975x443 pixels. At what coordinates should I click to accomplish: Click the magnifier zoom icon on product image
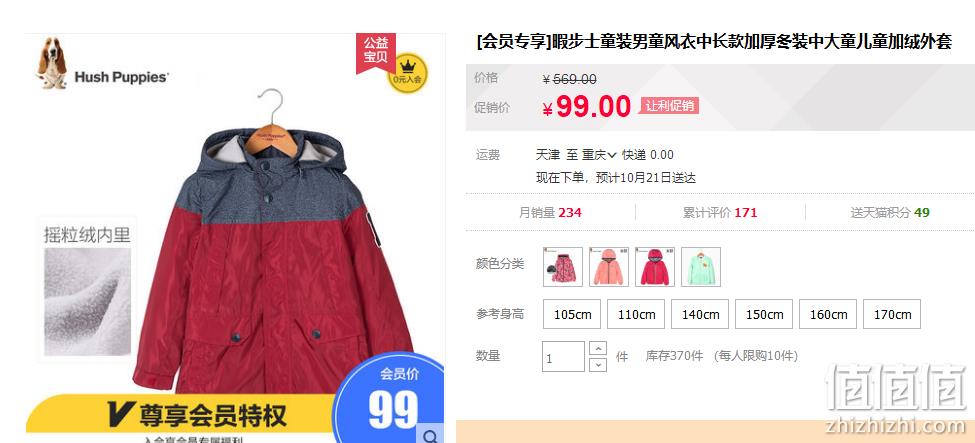pos(431,436)
